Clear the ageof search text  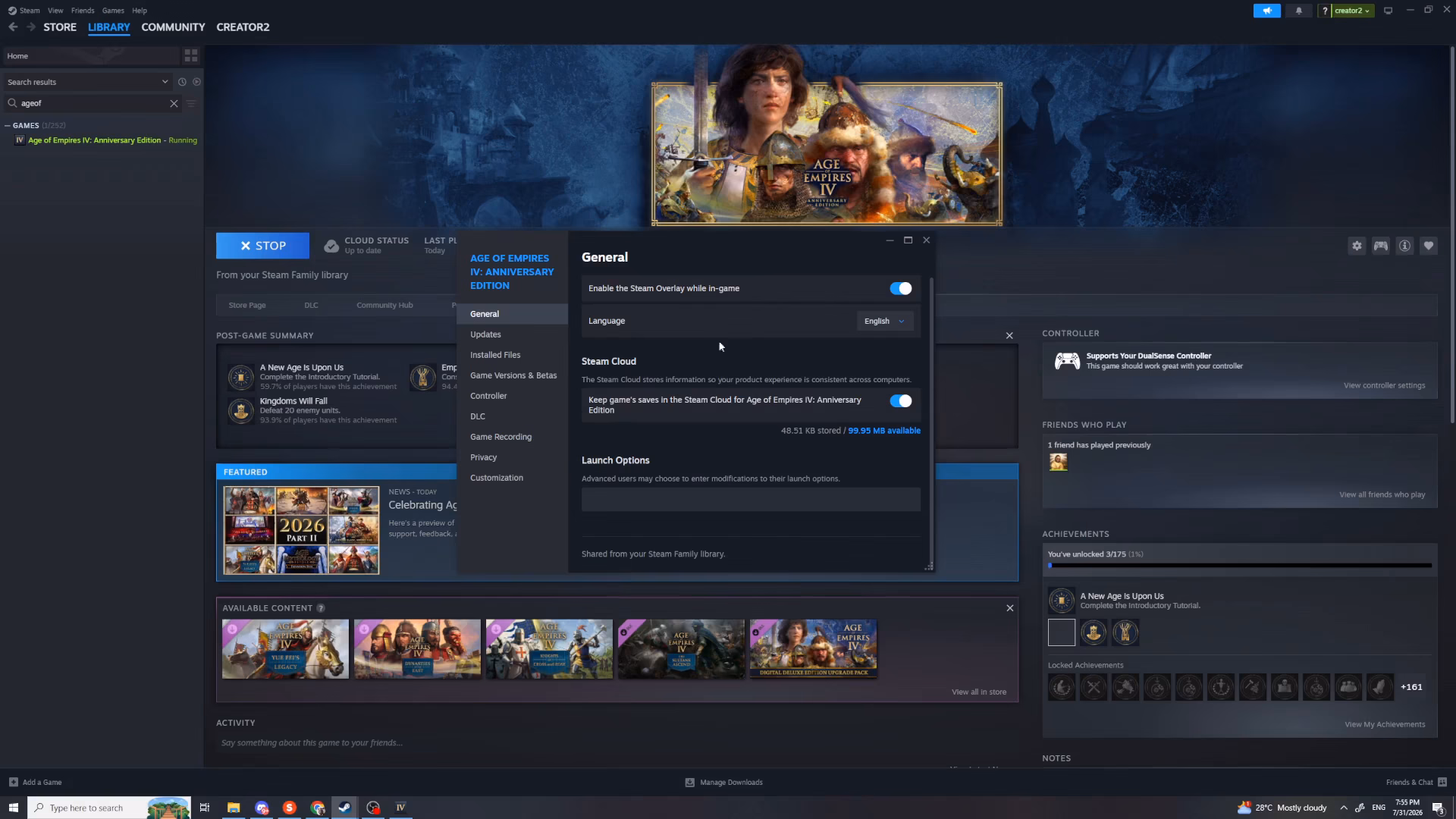pos(174,103)
